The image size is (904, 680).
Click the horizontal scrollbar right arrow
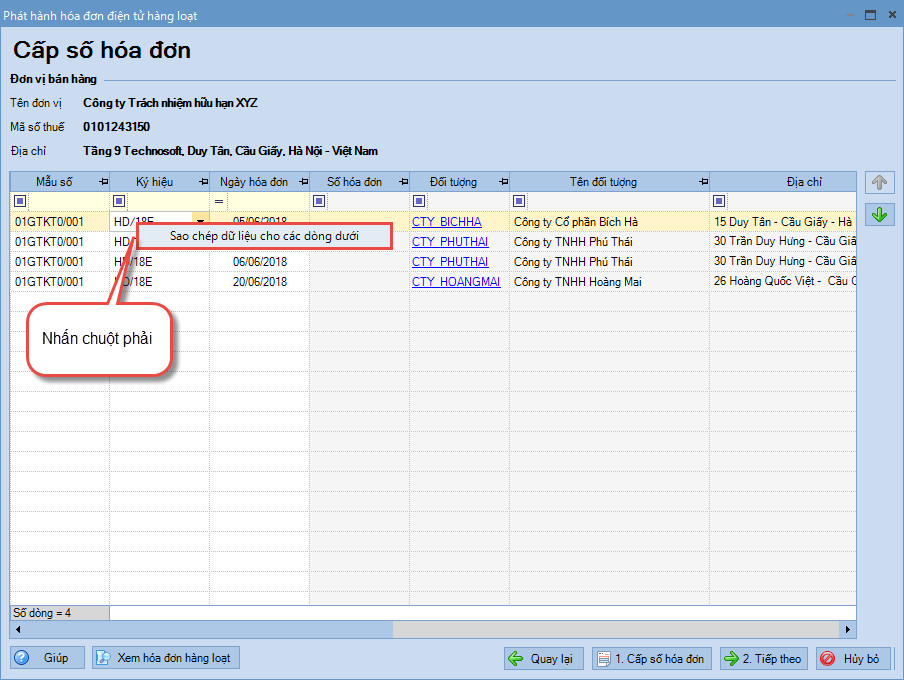[x=849, y=630]
